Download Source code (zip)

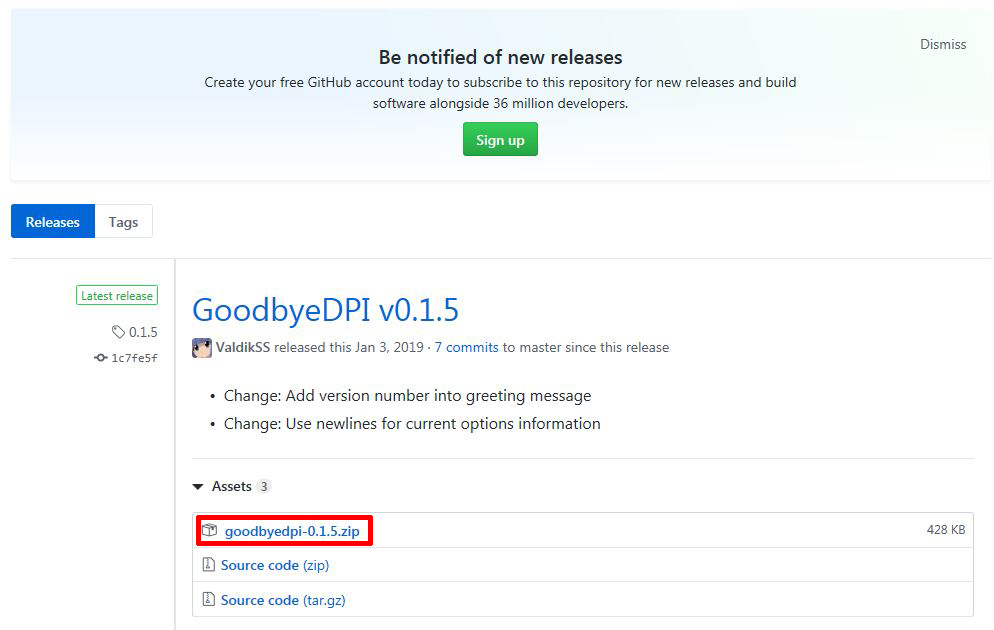[274, 565]
